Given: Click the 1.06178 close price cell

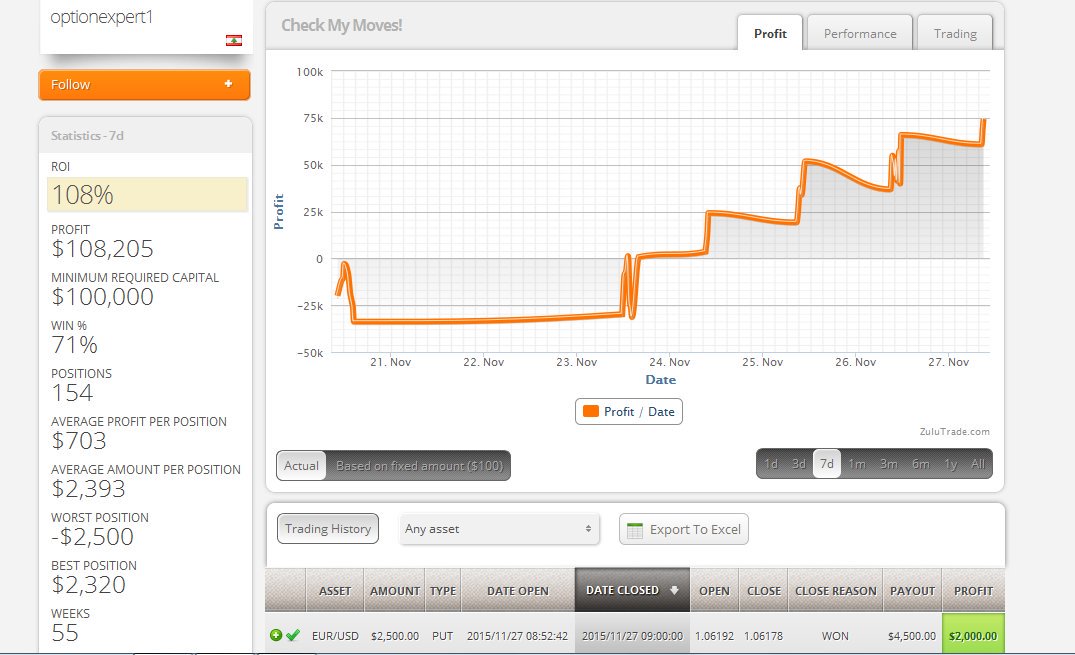Looking at the screenshot, I should 763,636.
